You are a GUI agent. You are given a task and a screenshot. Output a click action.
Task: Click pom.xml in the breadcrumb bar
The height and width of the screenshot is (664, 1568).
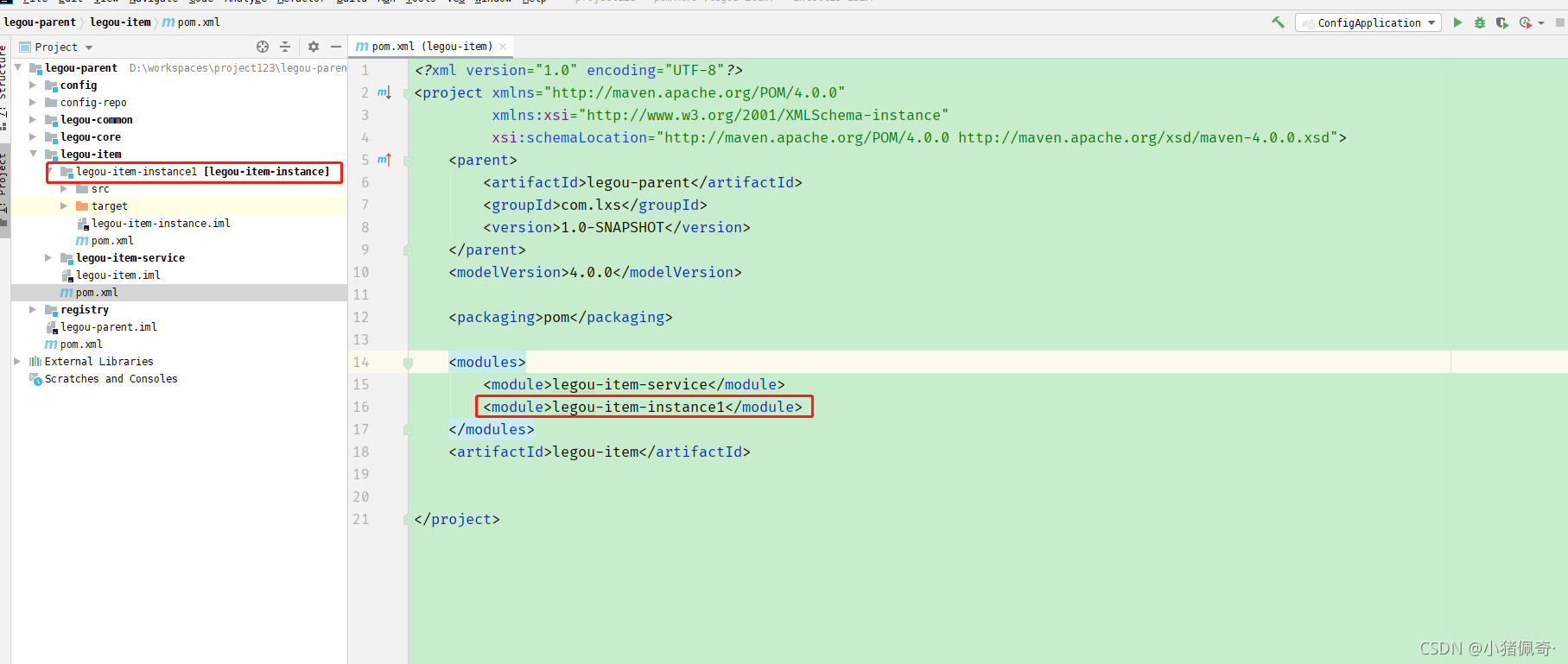pyautogui.click(x=191, y=22)
